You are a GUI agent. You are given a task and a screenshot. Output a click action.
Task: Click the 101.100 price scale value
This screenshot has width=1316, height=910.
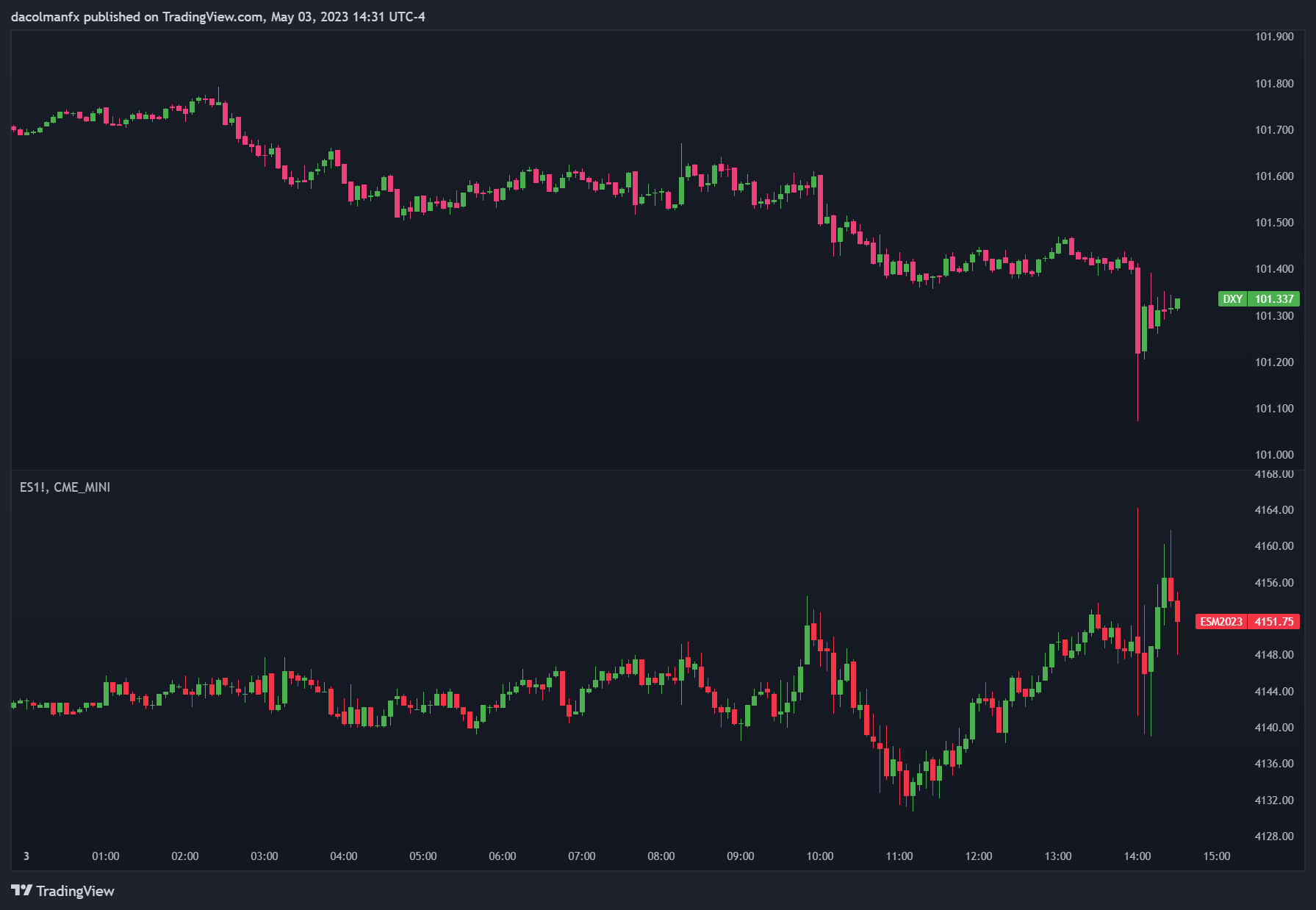coord(1274,409)
